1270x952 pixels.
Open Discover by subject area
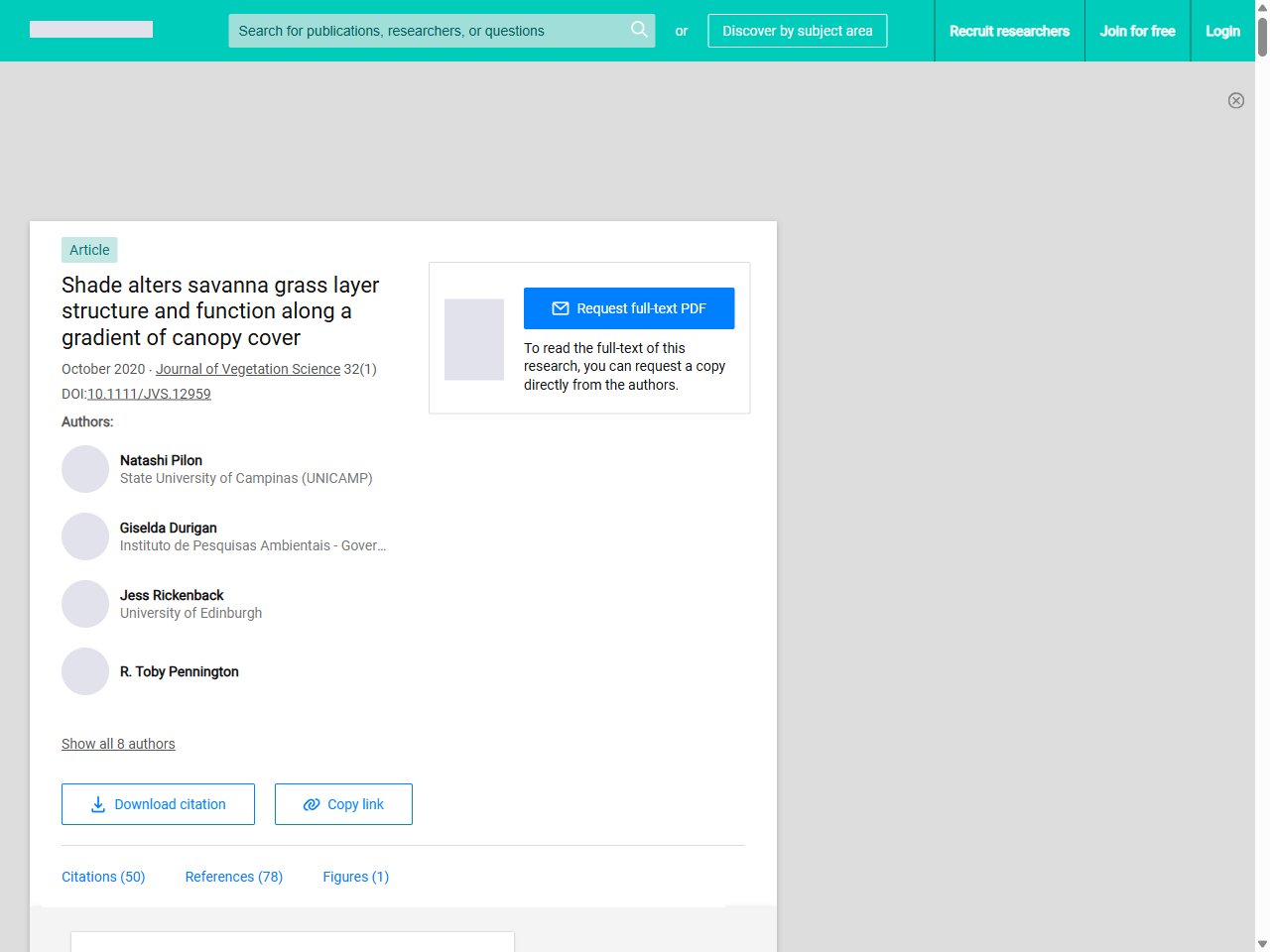click(797, 31)
